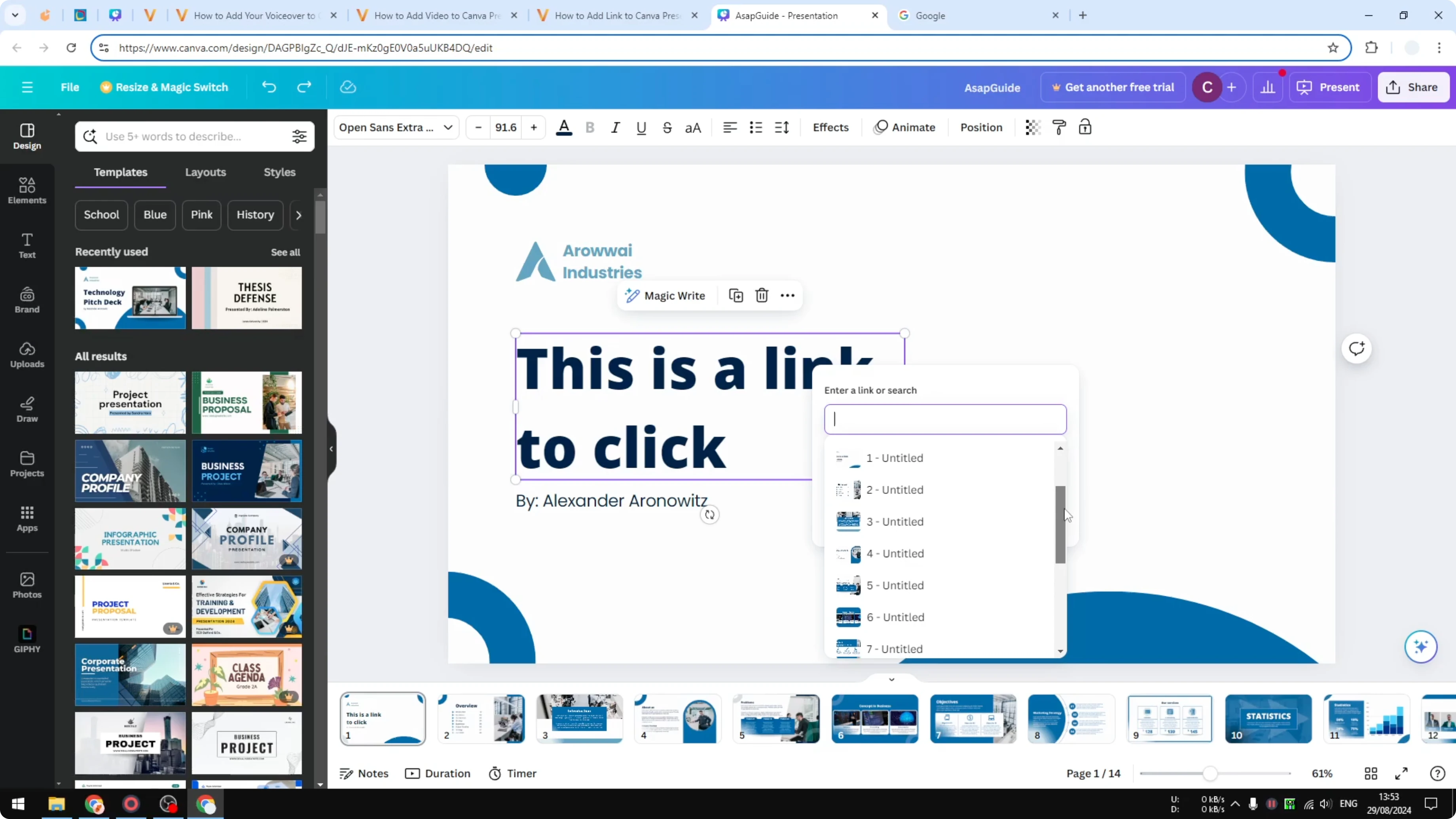The width and height of the screenshot is (1456, 819).
Task: Duplicate the selected text element
Action: [x=736, y=296]
